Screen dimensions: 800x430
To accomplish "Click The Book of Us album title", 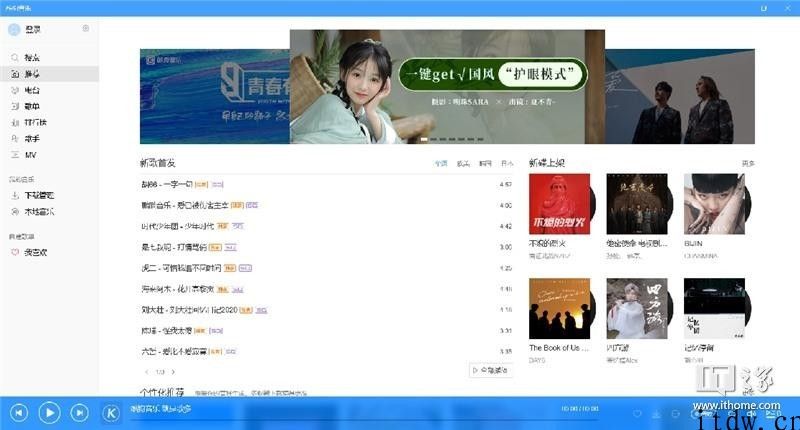I will [x=559, y=348].
